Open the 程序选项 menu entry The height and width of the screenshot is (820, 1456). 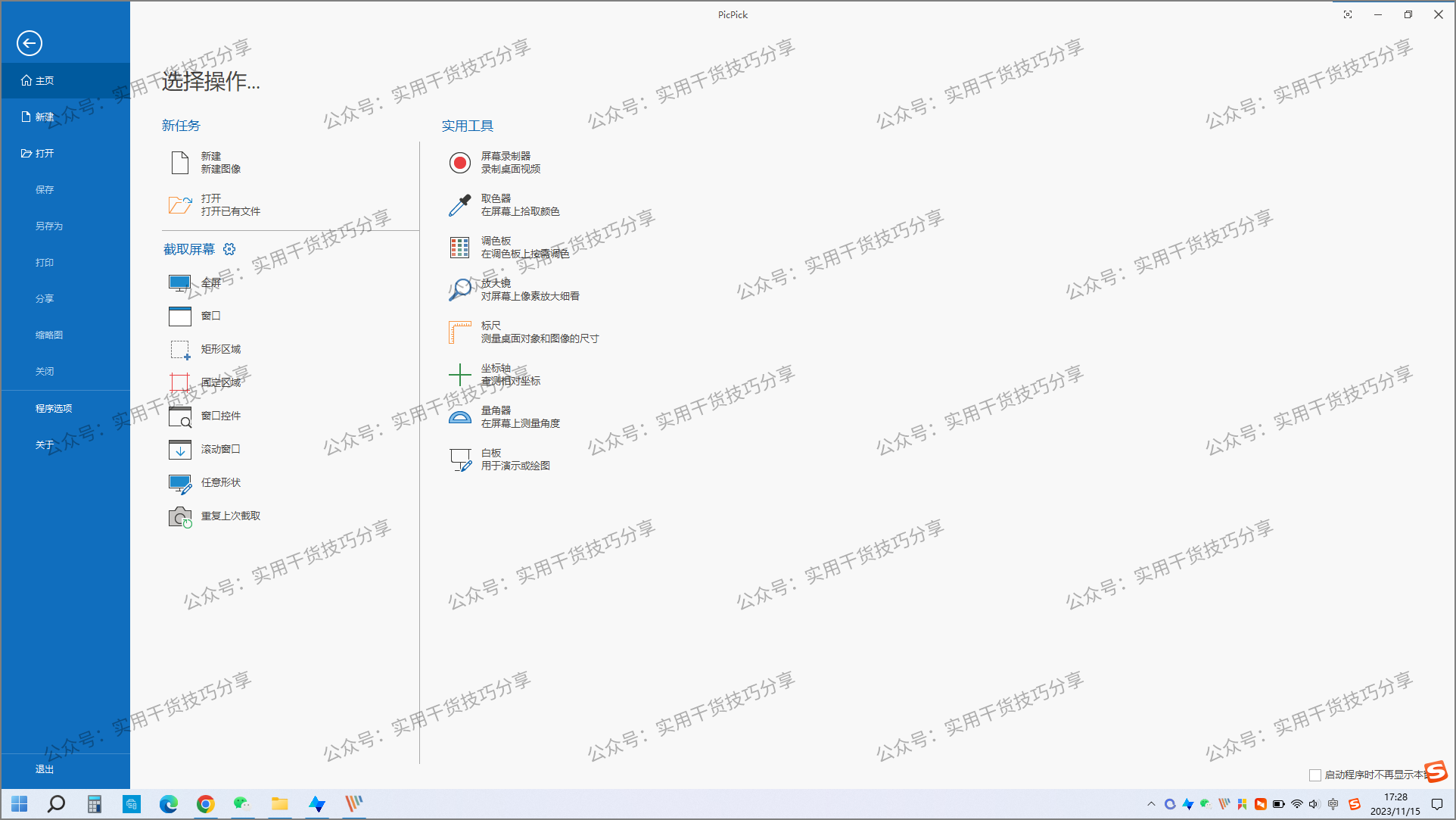pyautogui.click(x=53, y=407)
